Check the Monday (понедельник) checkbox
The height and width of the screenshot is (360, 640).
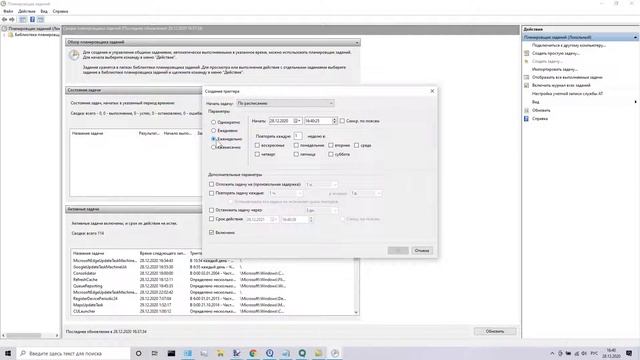pyautogui.click(x=296, y=145)
